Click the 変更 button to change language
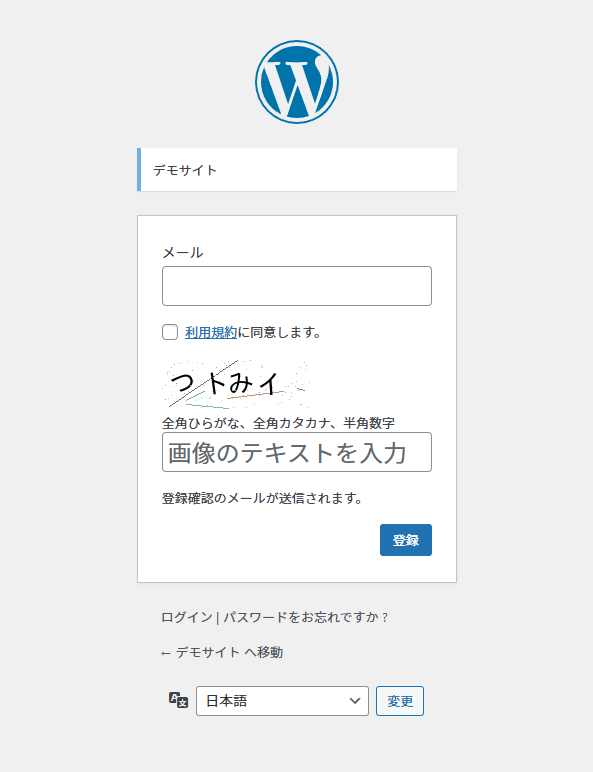Image resolution: width=593 pixels, height=772 pixels. pyautogui.click(x=400, y=701)
